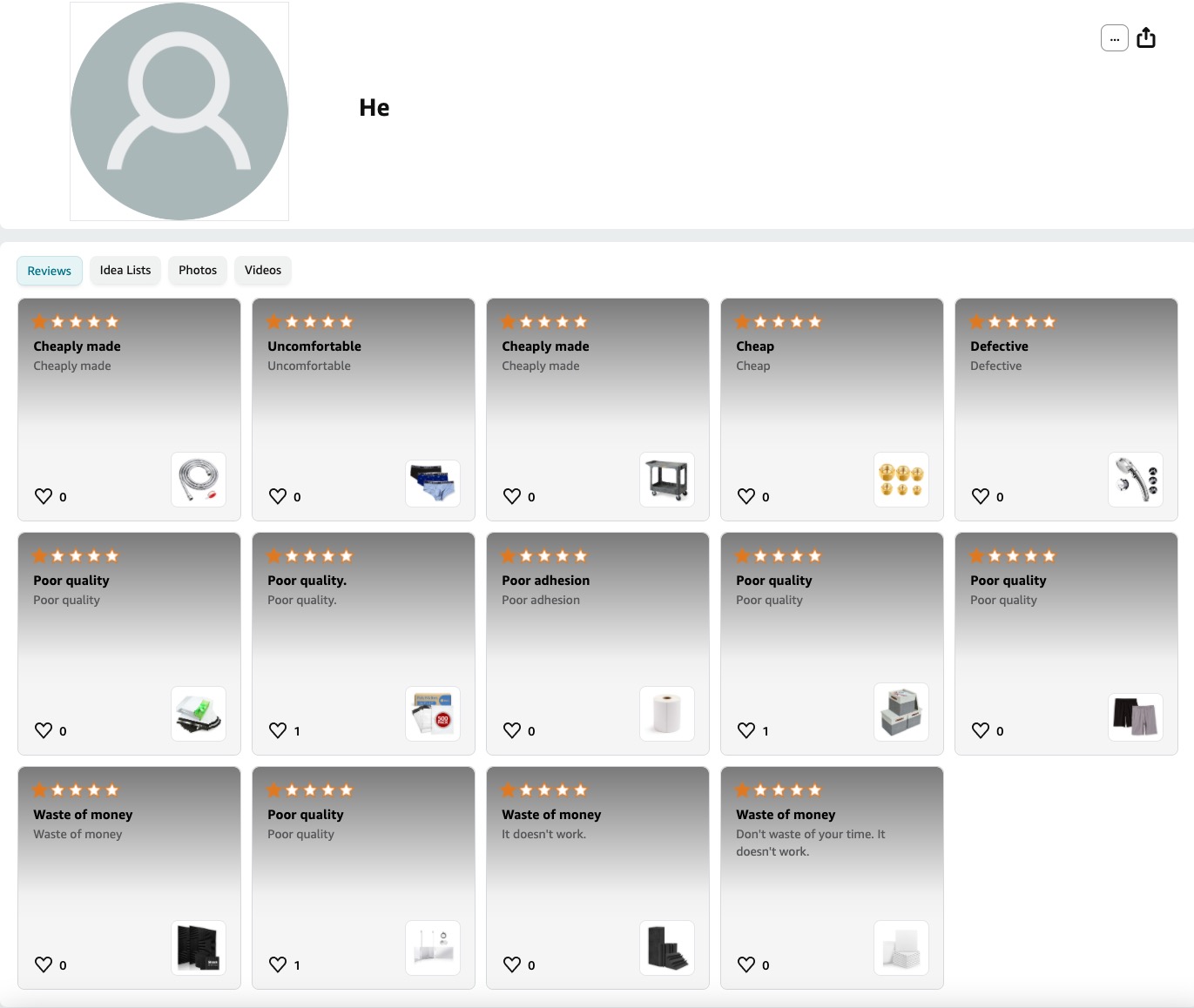1194x1008 pixels.
Task: Like the Cheap review with heart icon
Action: click(x=746, y=496)
